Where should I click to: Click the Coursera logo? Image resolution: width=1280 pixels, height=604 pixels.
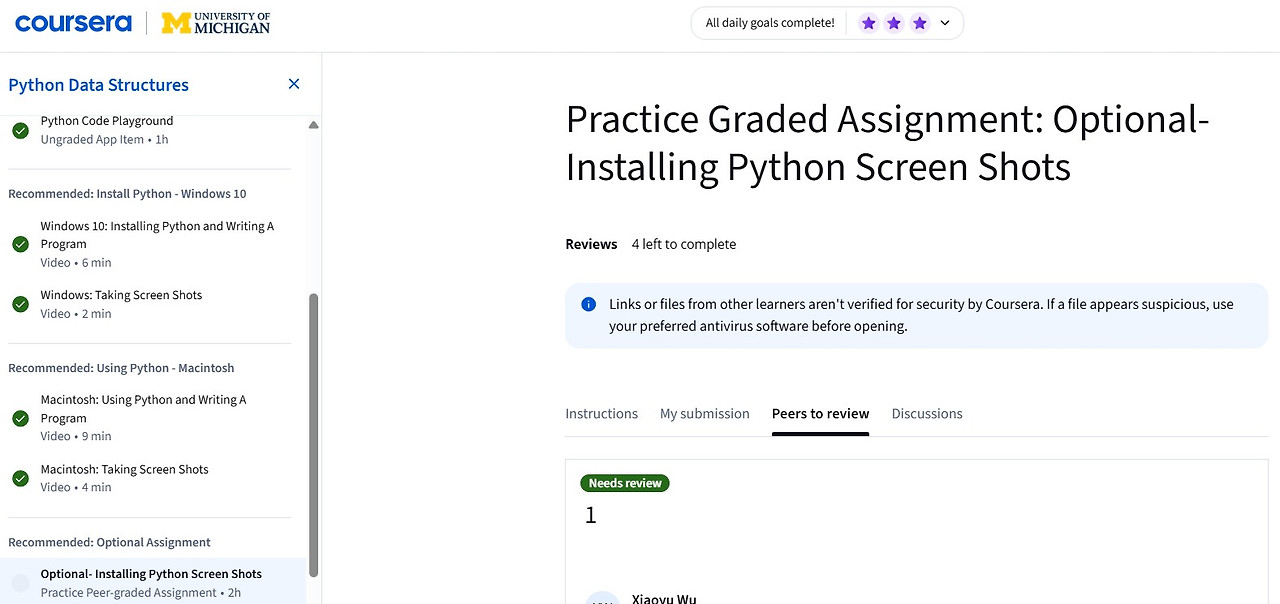tap(73, 23)
